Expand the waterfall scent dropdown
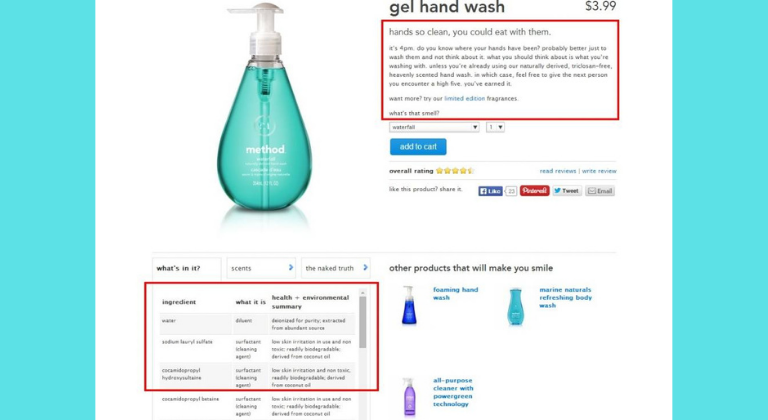The image size is (768, 420). click(x=434, y=127)
